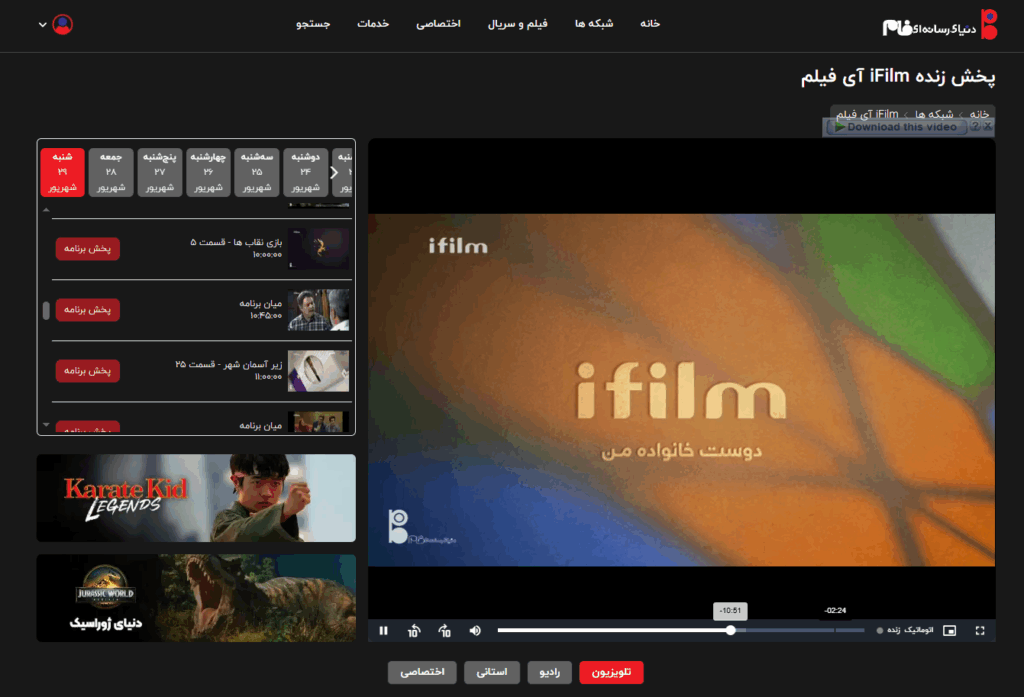The image size is (1024, 697).
Task: Select Friday 28 Shahrivar schedule tab
Action: (111, 172)
